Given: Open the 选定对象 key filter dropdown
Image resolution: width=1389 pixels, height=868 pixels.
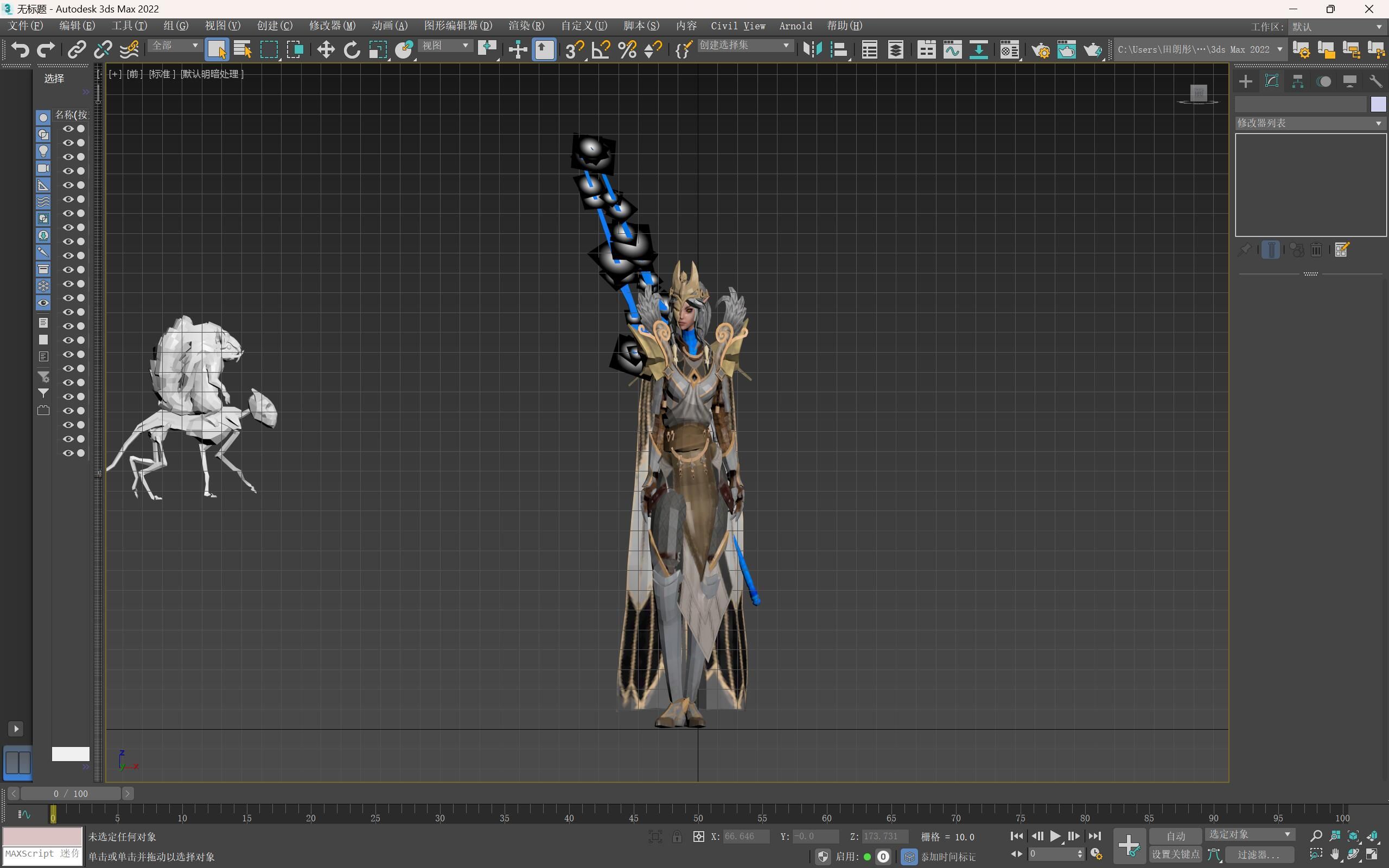Looking at the screenshot, I should click(1250, 834).
